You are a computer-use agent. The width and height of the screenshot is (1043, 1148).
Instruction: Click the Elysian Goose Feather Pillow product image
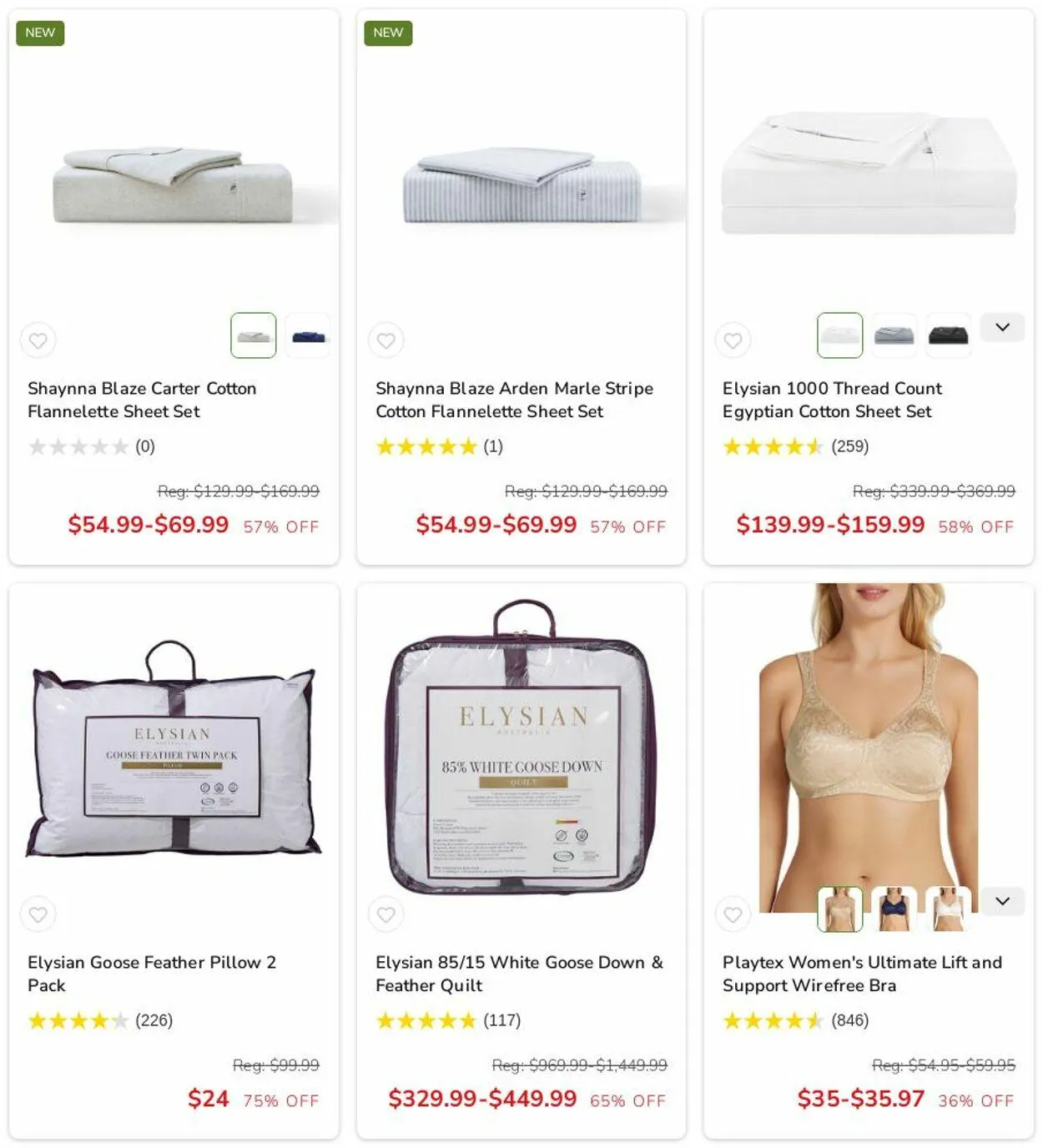(173, 748)
